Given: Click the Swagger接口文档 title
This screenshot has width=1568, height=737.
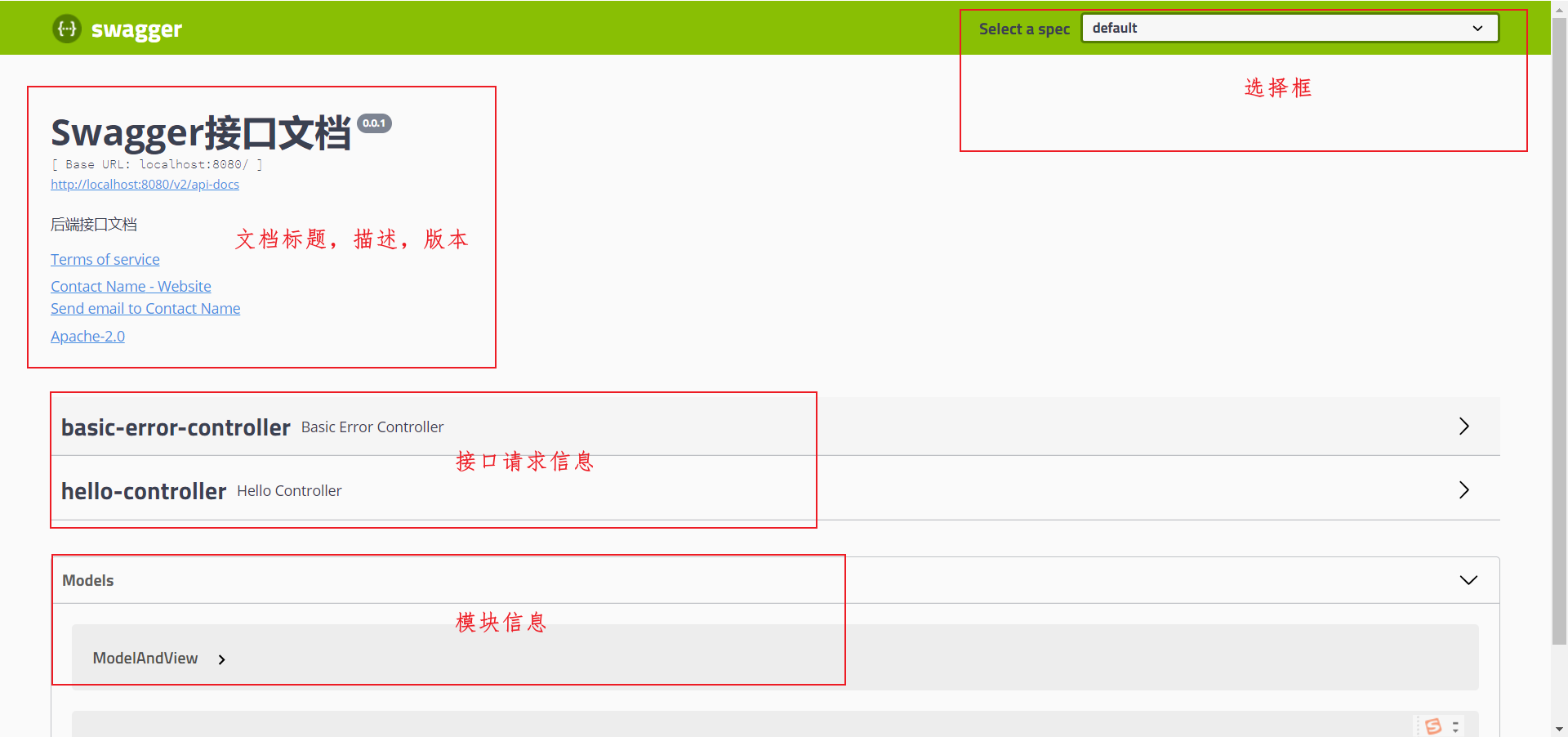Looking at the screenshot, I should pos(201,133).
